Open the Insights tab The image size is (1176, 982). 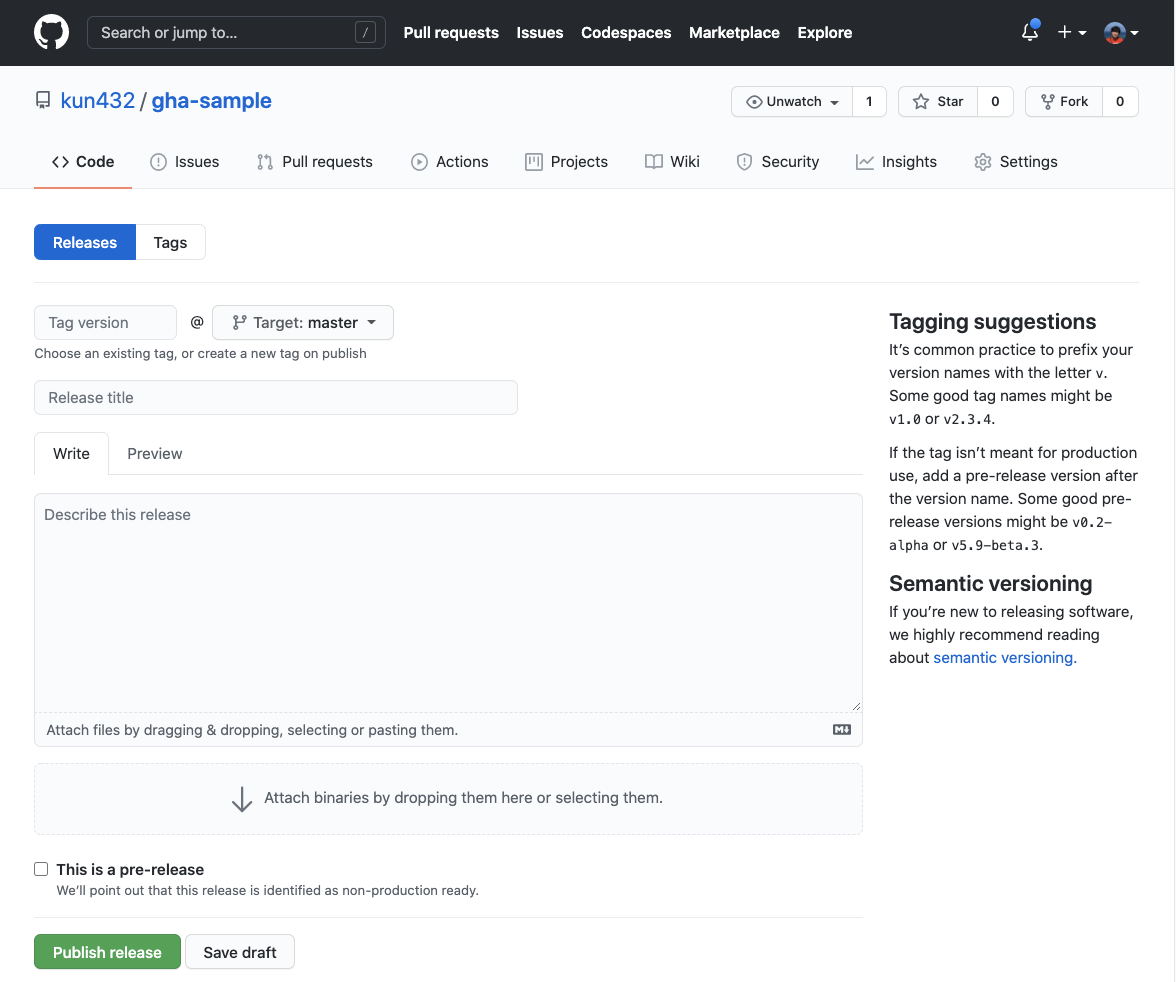tap(896, 161)
